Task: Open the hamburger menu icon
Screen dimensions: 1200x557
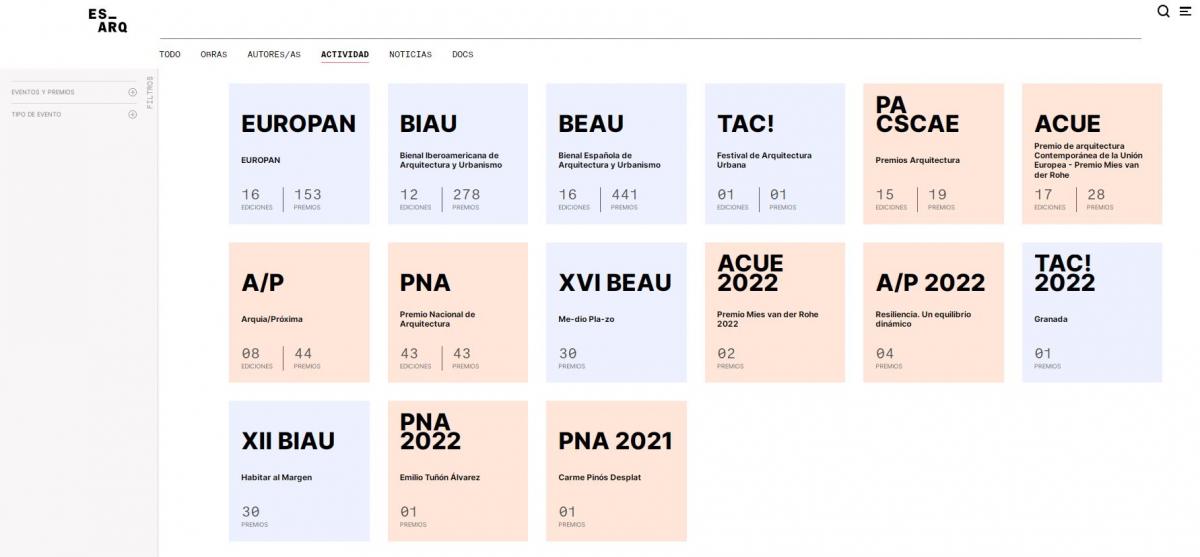Action: pyautogui.click(x=1185, y=11)
